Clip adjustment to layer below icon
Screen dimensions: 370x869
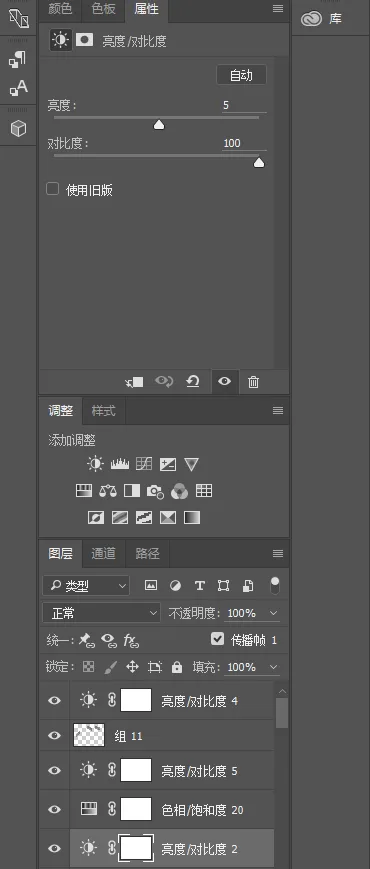pos(134,382)
